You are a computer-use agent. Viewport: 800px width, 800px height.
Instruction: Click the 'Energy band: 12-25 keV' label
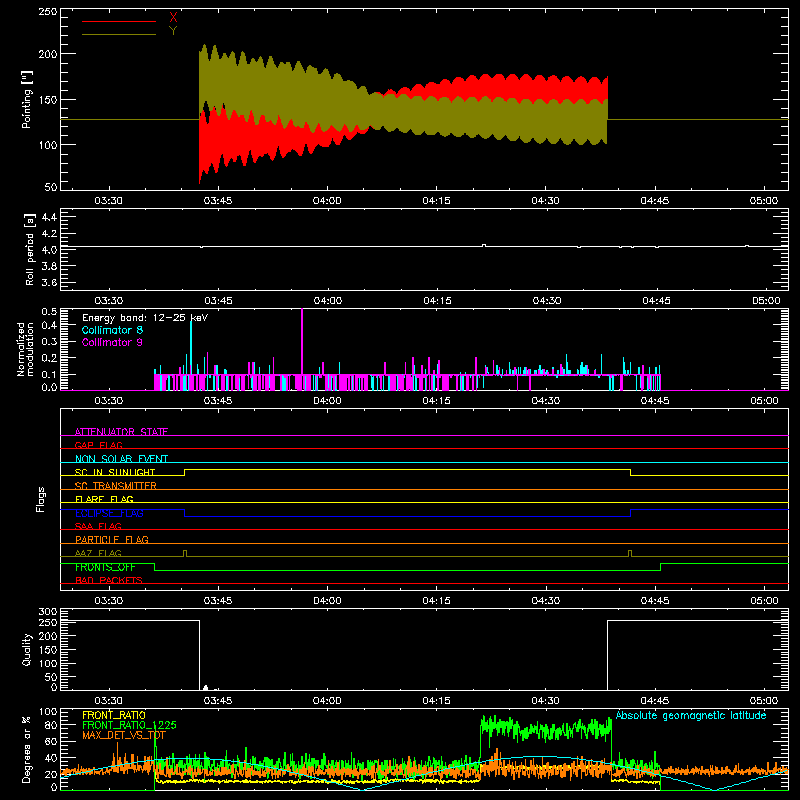(145, 318)
